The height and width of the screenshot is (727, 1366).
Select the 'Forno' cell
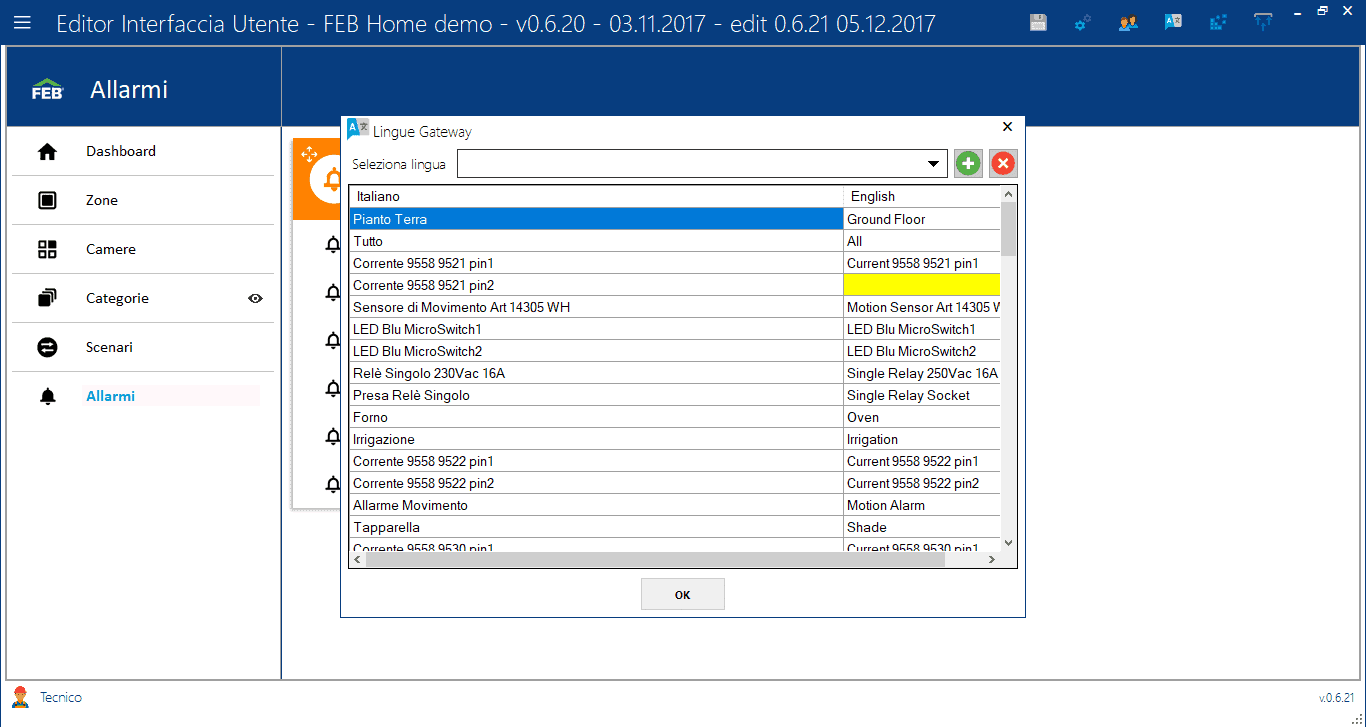pos(596,417)
